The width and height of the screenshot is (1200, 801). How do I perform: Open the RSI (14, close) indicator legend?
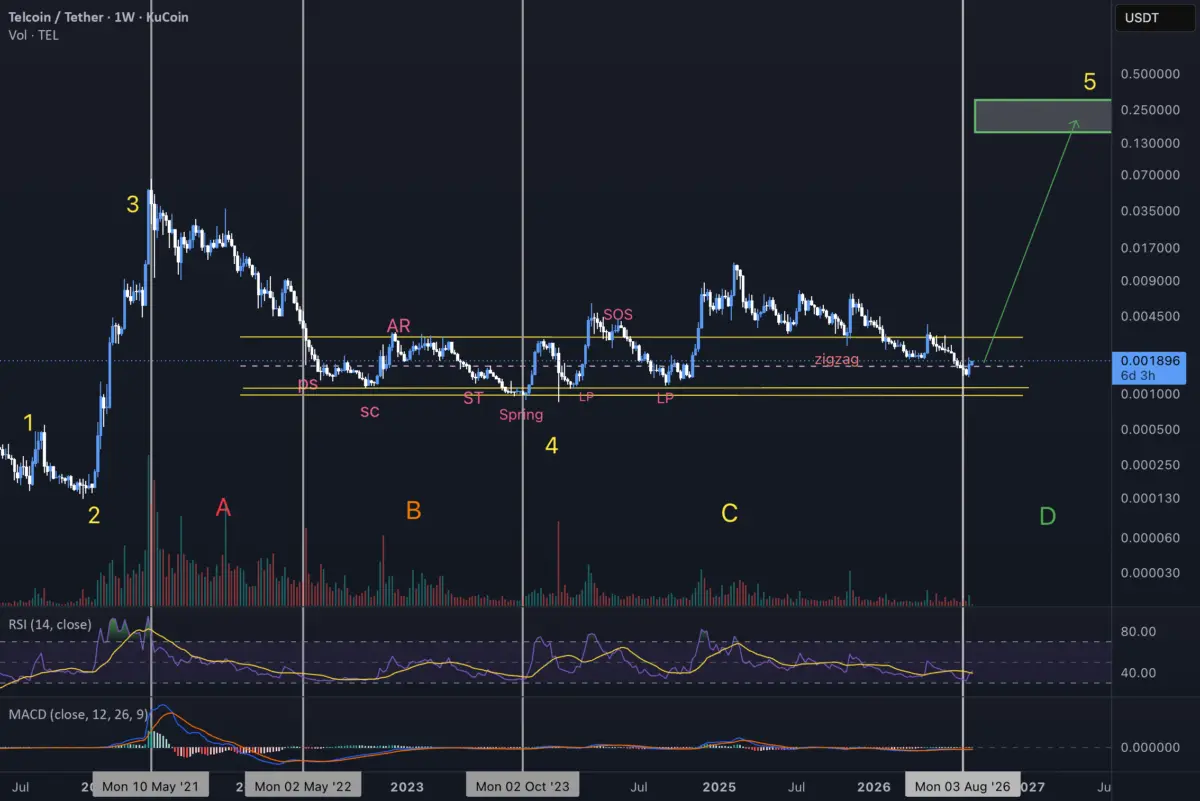[x=49, y=625]
